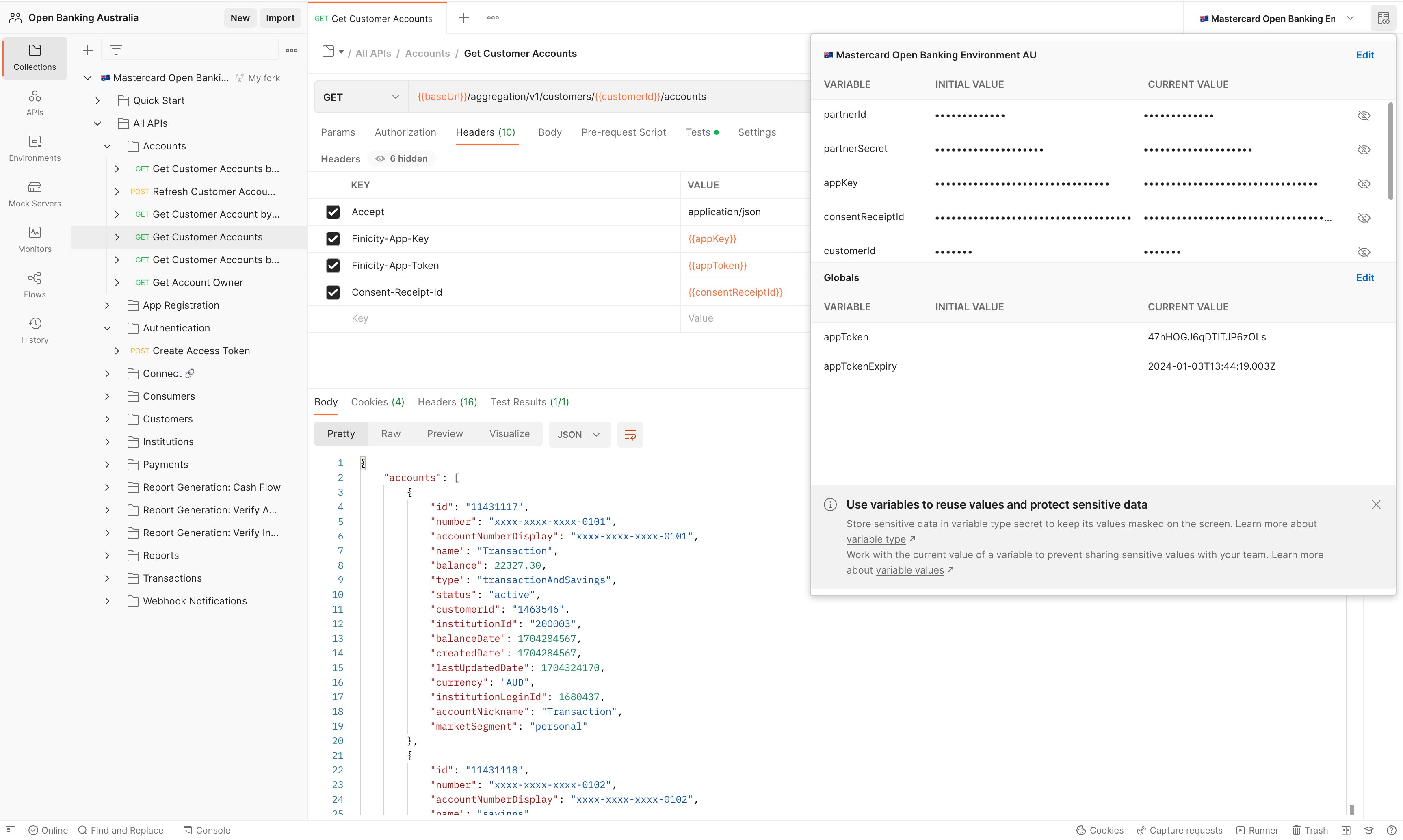Screen dimensions: 1403x840
Task: Open the Environments sidebar section
Action: point(35,149)
